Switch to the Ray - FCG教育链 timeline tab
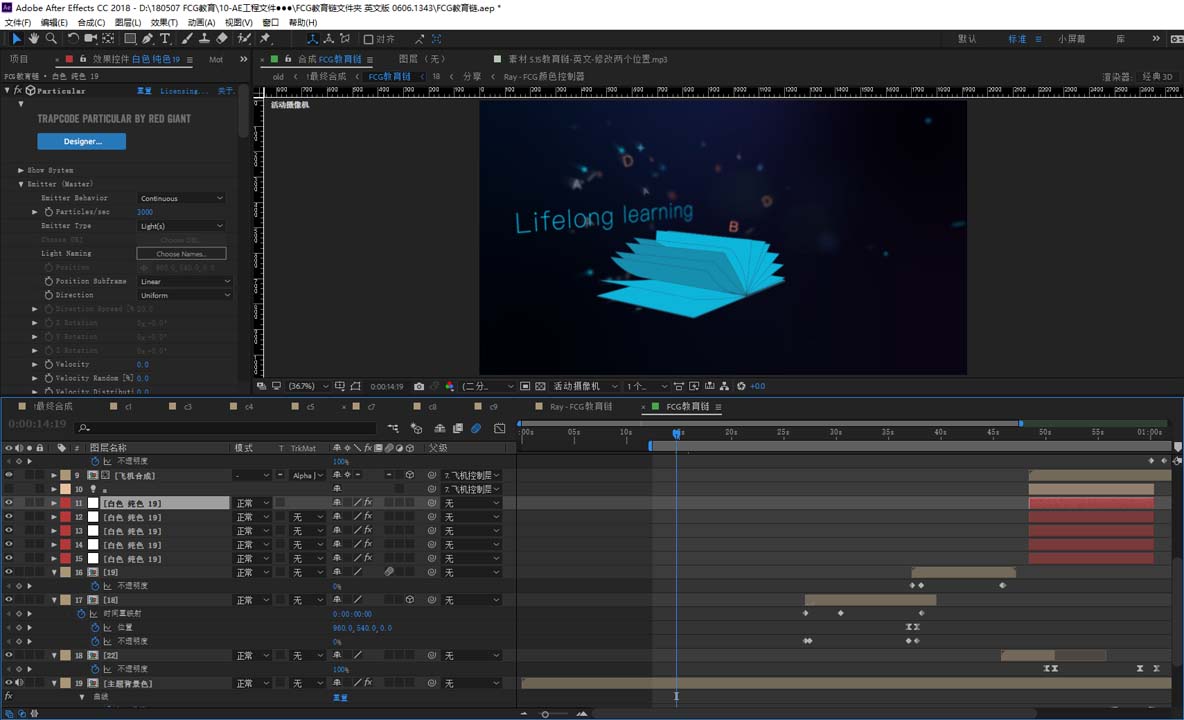 (580, 407)
